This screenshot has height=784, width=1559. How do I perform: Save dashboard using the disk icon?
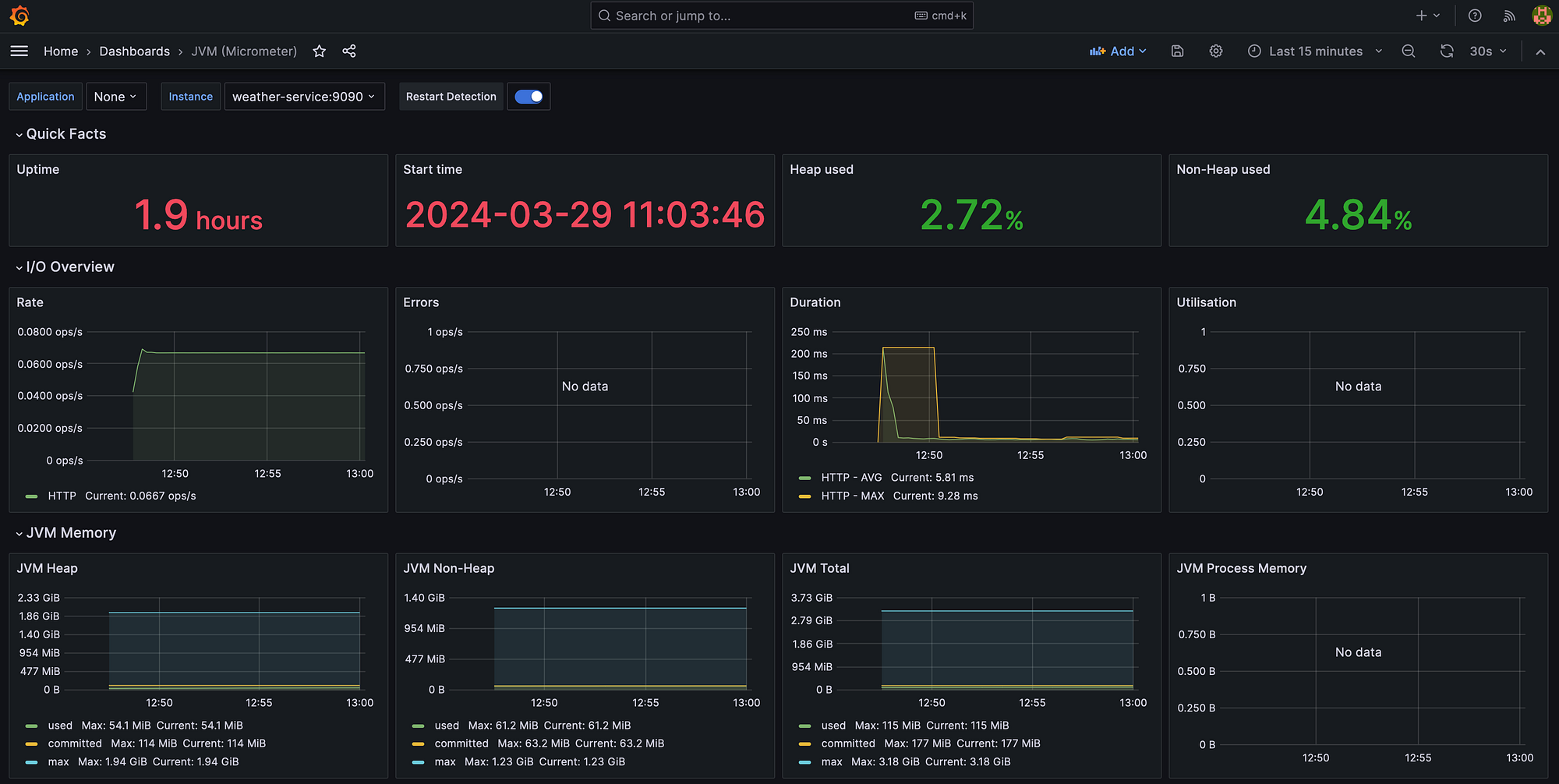pos(1178,51)
